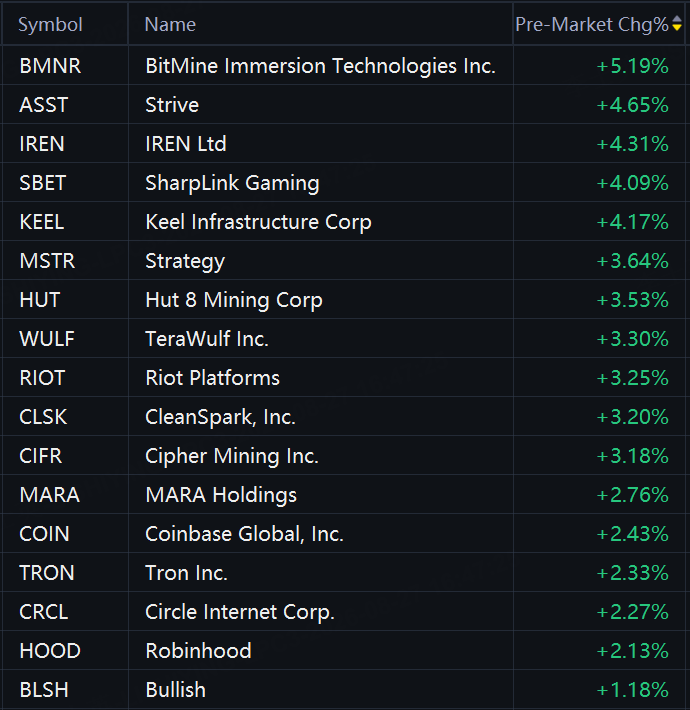
Task: Open the Hut 8 Mining Corp row
Action: pyautogui.click(x=344, y=300)
